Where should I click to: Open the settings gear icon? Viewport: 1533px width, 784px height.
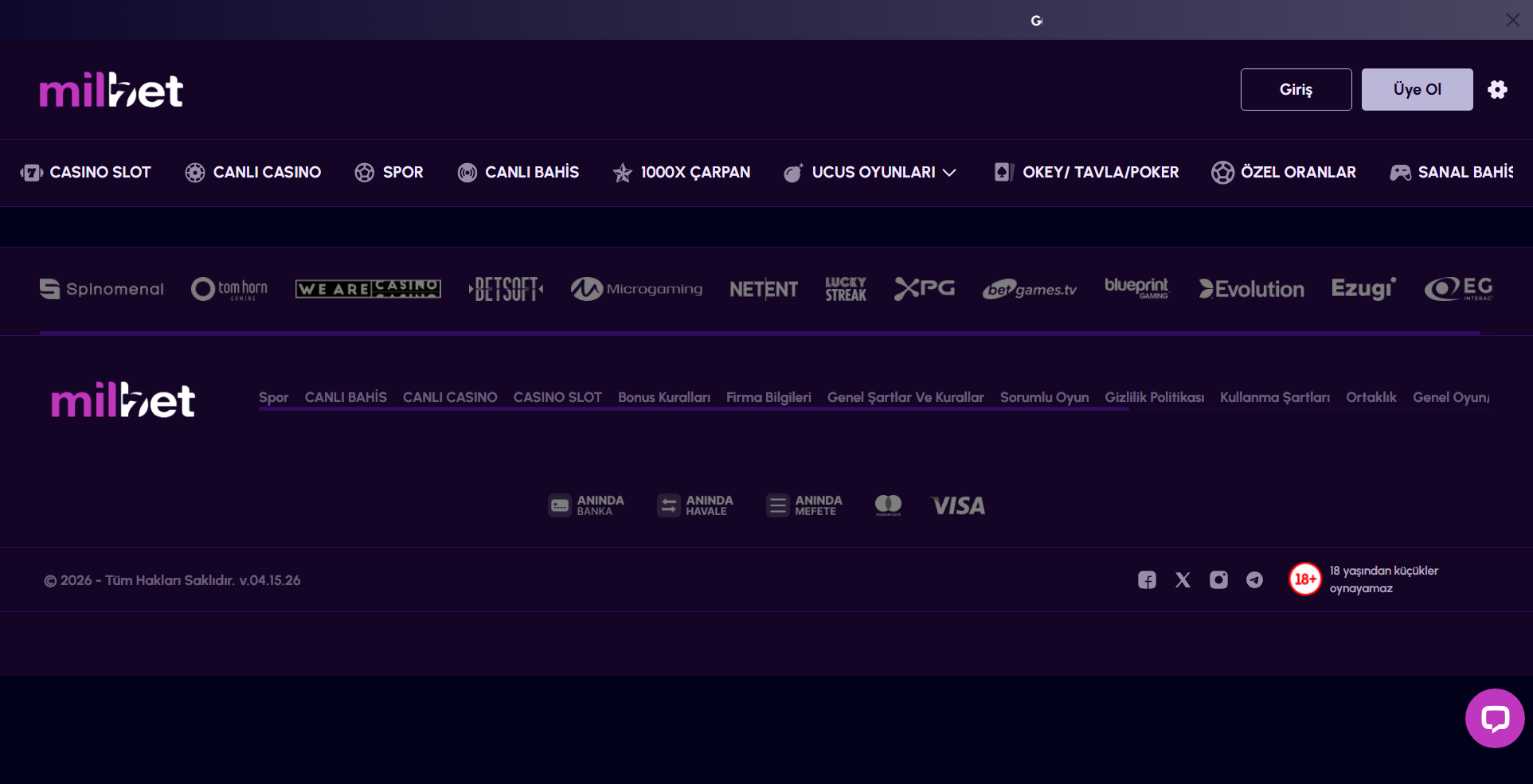(x=1497, y=89)
